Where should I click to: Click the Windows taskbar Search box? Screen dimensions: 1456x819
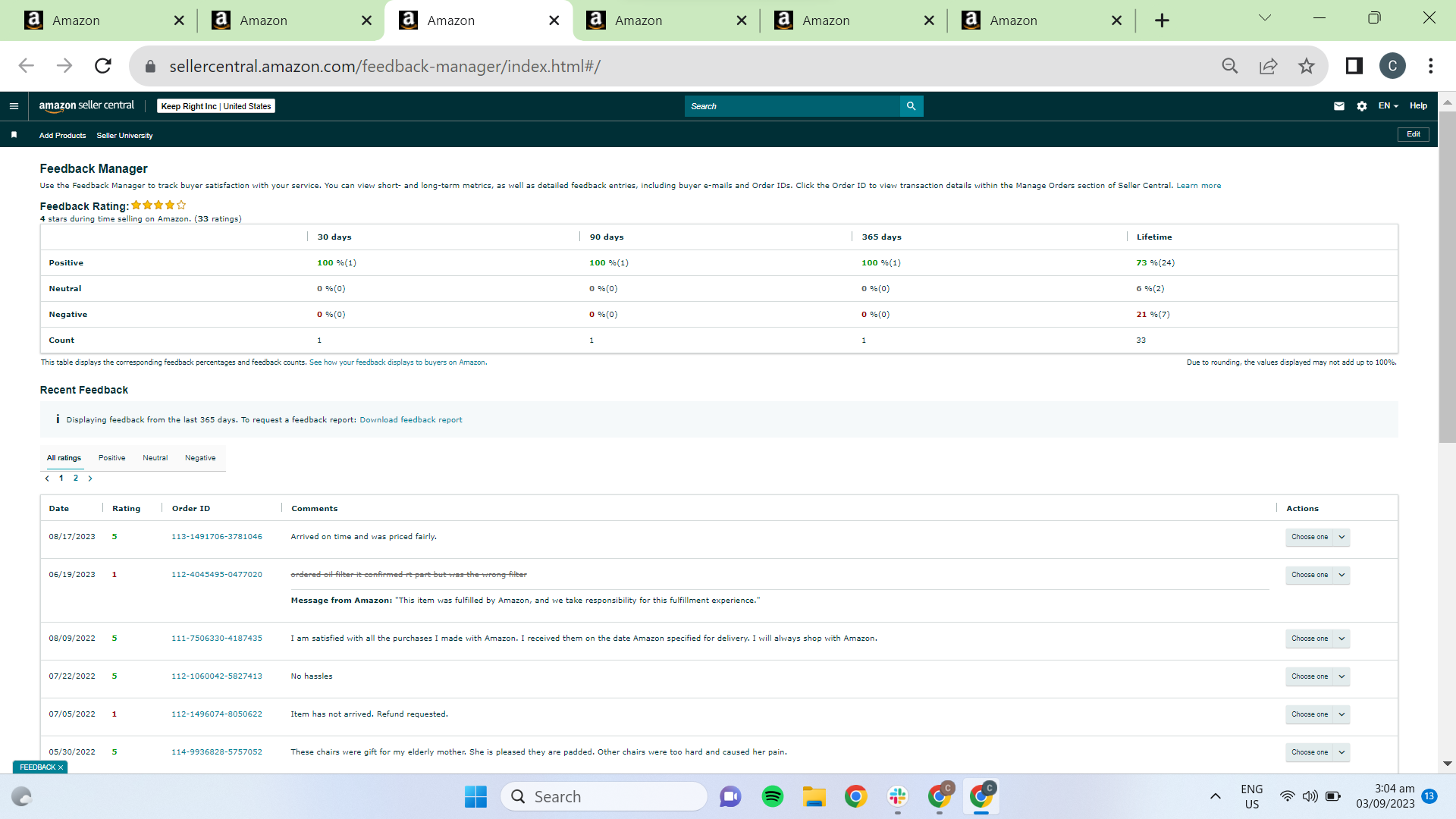click(604, 796)
